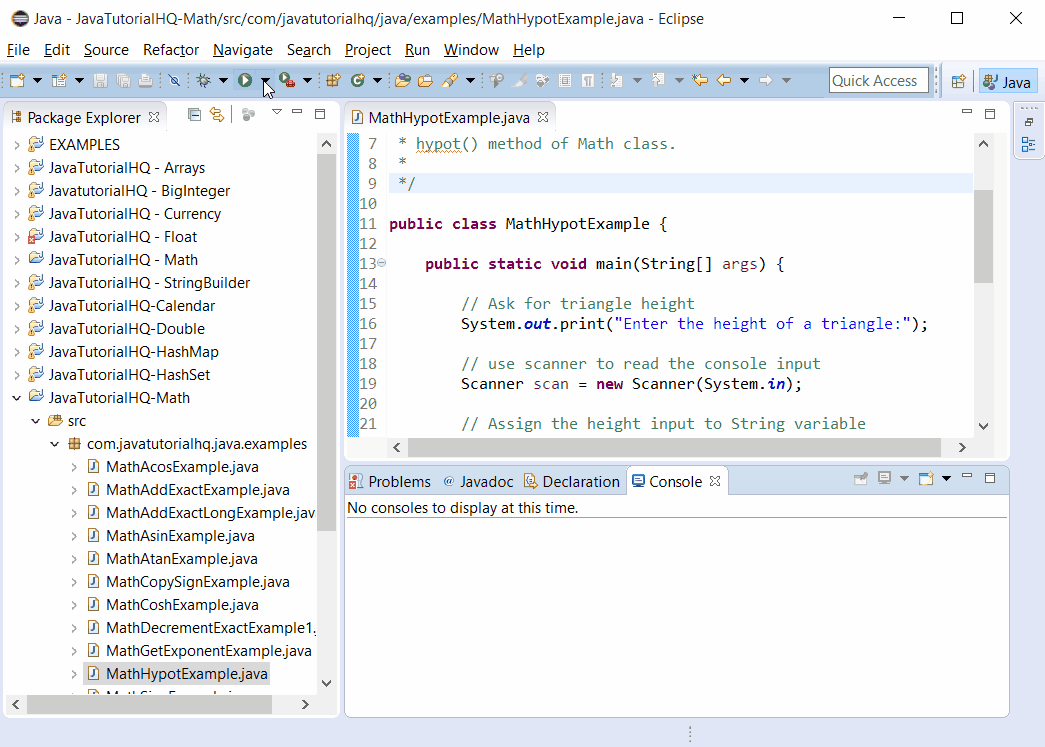Open the New wizard dropdown arrow
Screen dimensions: 1045x747
point(37,81)
